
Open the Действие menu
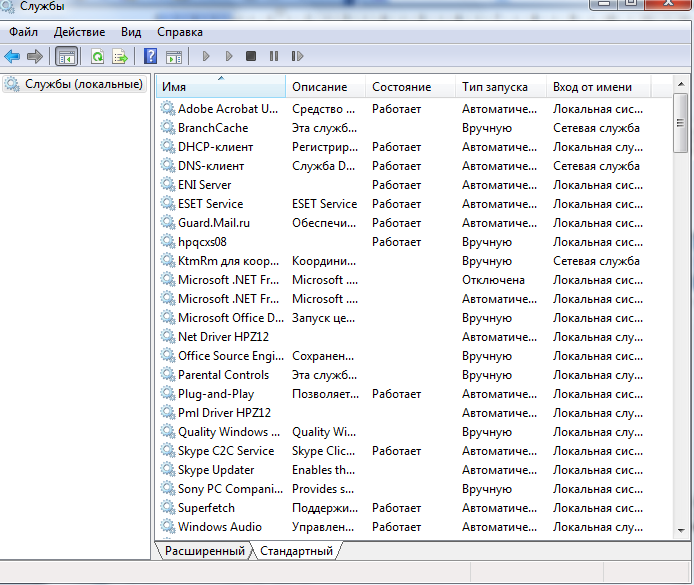click(x=80, y=32)
